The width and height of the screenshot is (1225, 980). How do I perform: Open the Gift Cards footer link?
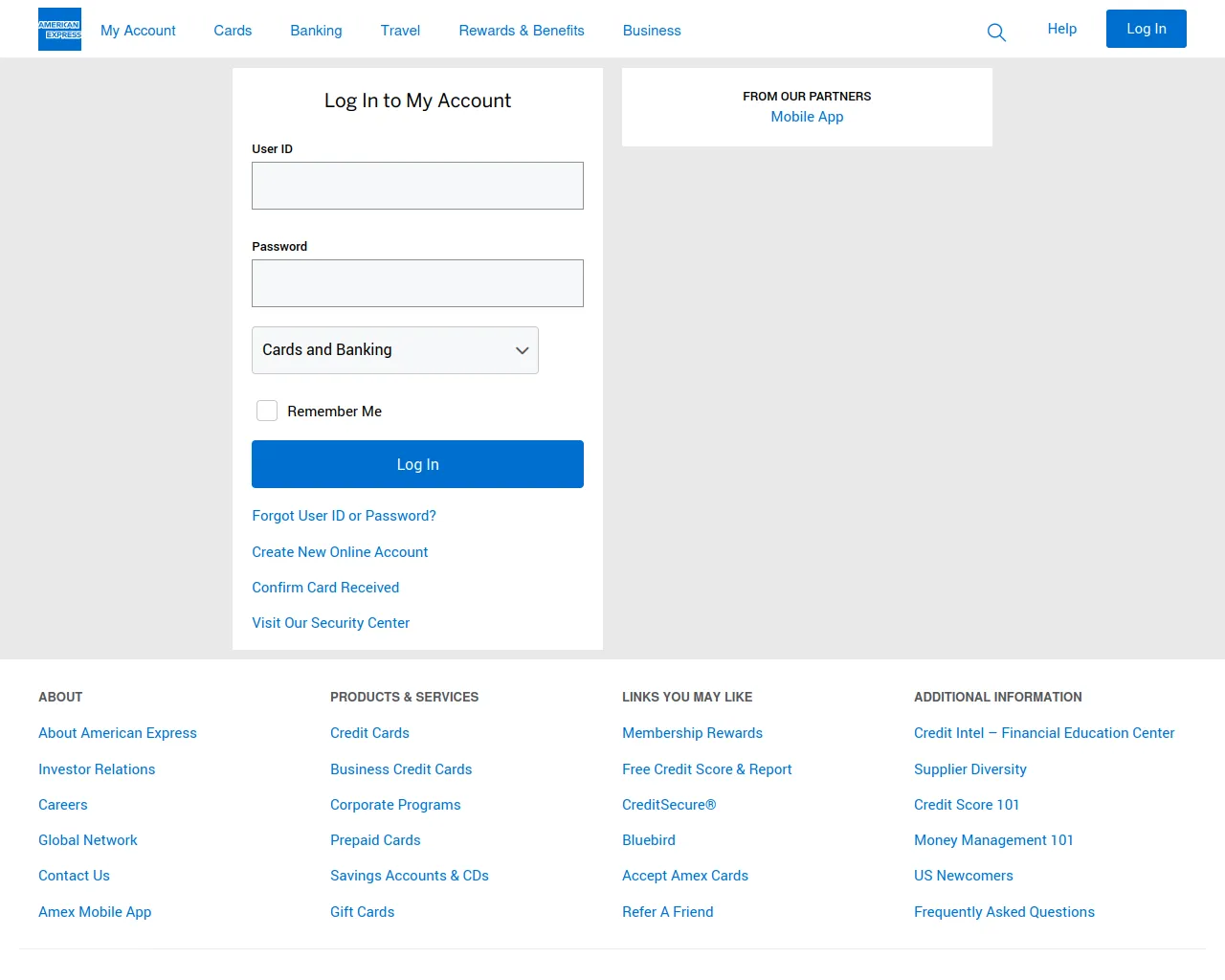tap(362, 912)
